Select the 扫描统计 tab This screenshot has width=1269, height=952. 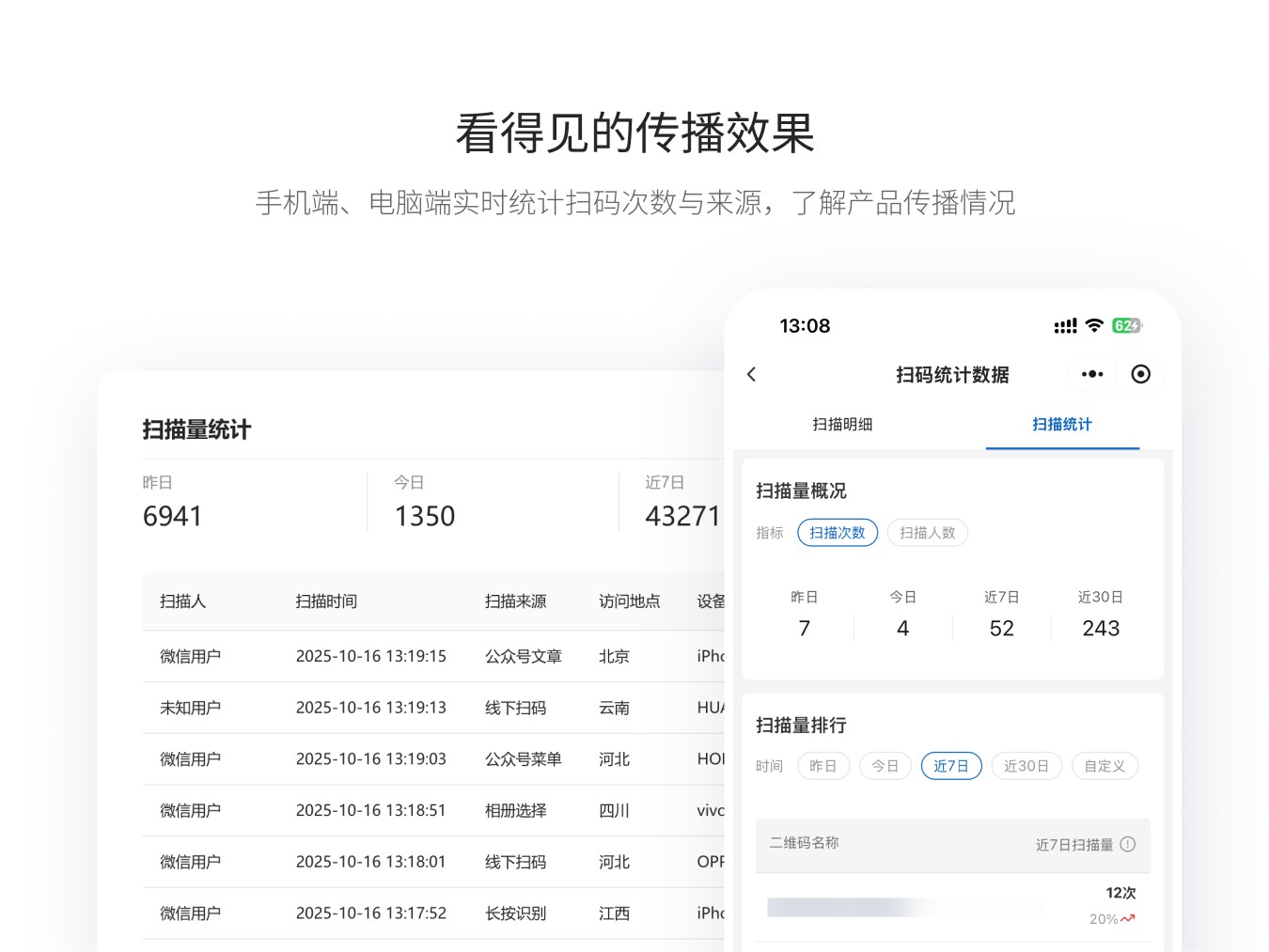(1062, 424)
